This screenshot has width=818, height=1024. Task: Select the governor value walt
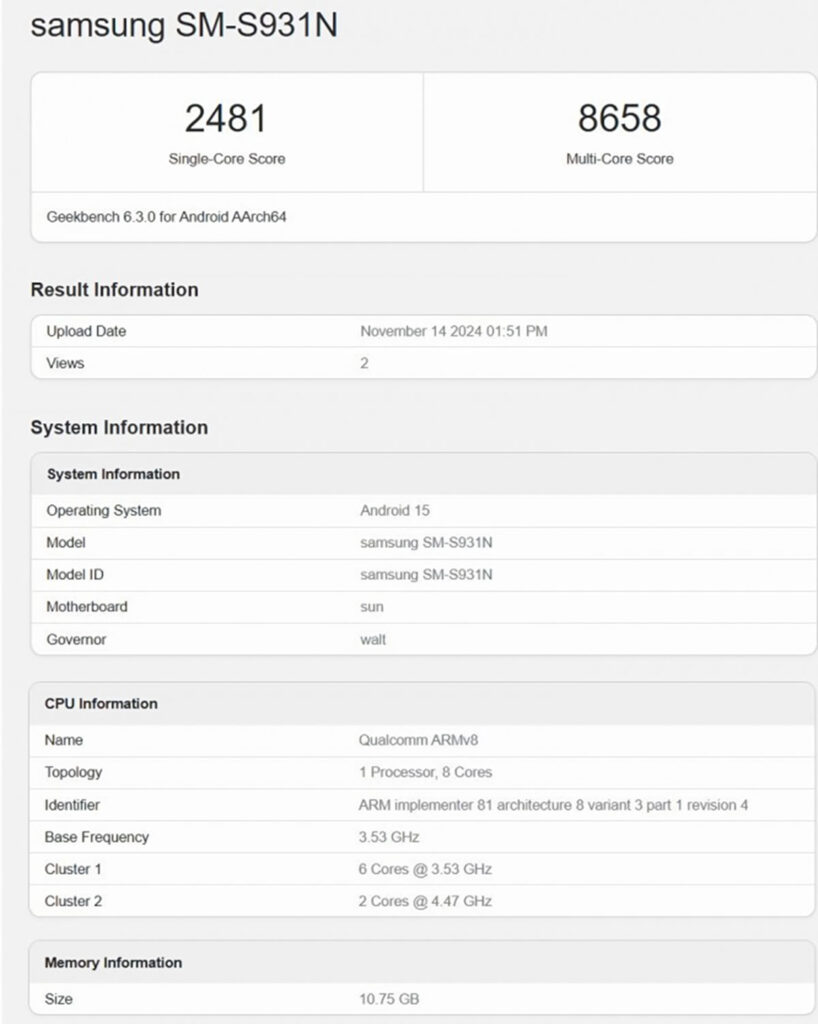pos(373,639)
